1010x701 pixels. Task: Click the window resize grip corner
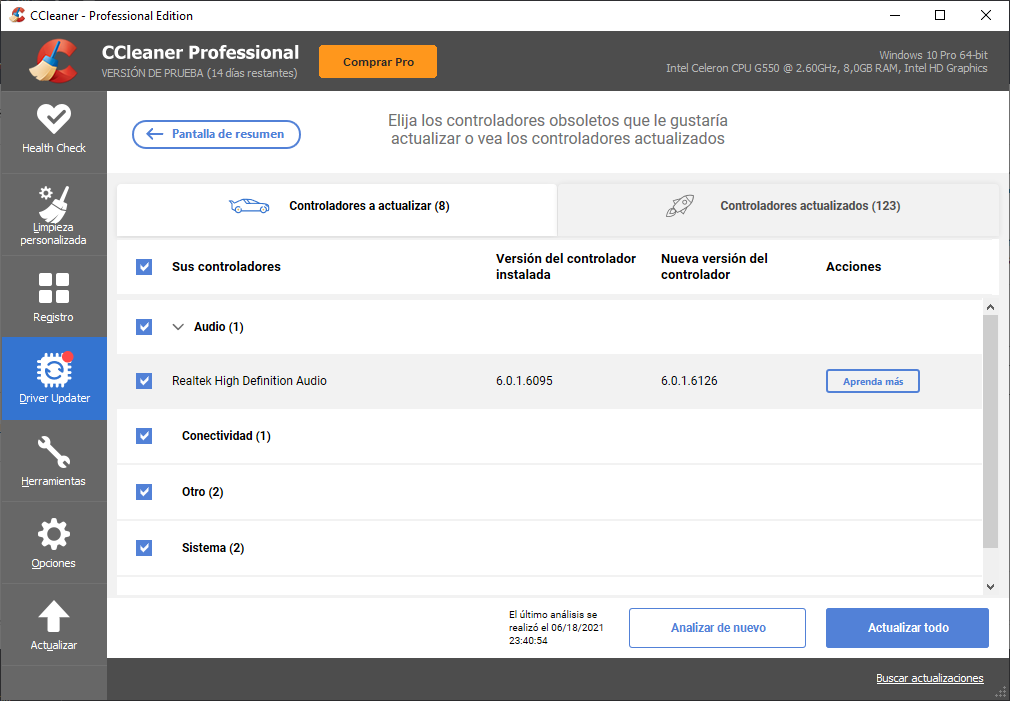(1001, 693)
